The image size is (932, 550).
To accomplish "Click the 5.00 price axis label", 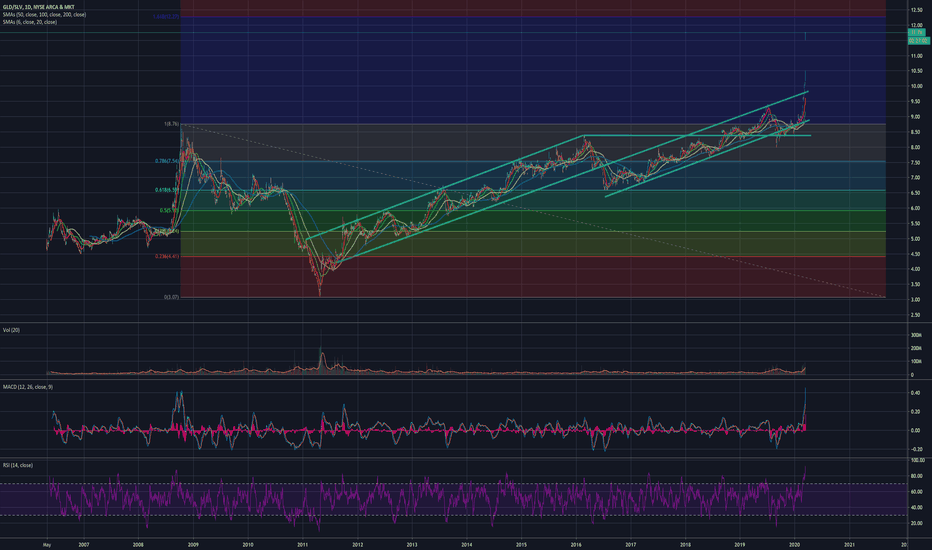I will tap(916, 239).
